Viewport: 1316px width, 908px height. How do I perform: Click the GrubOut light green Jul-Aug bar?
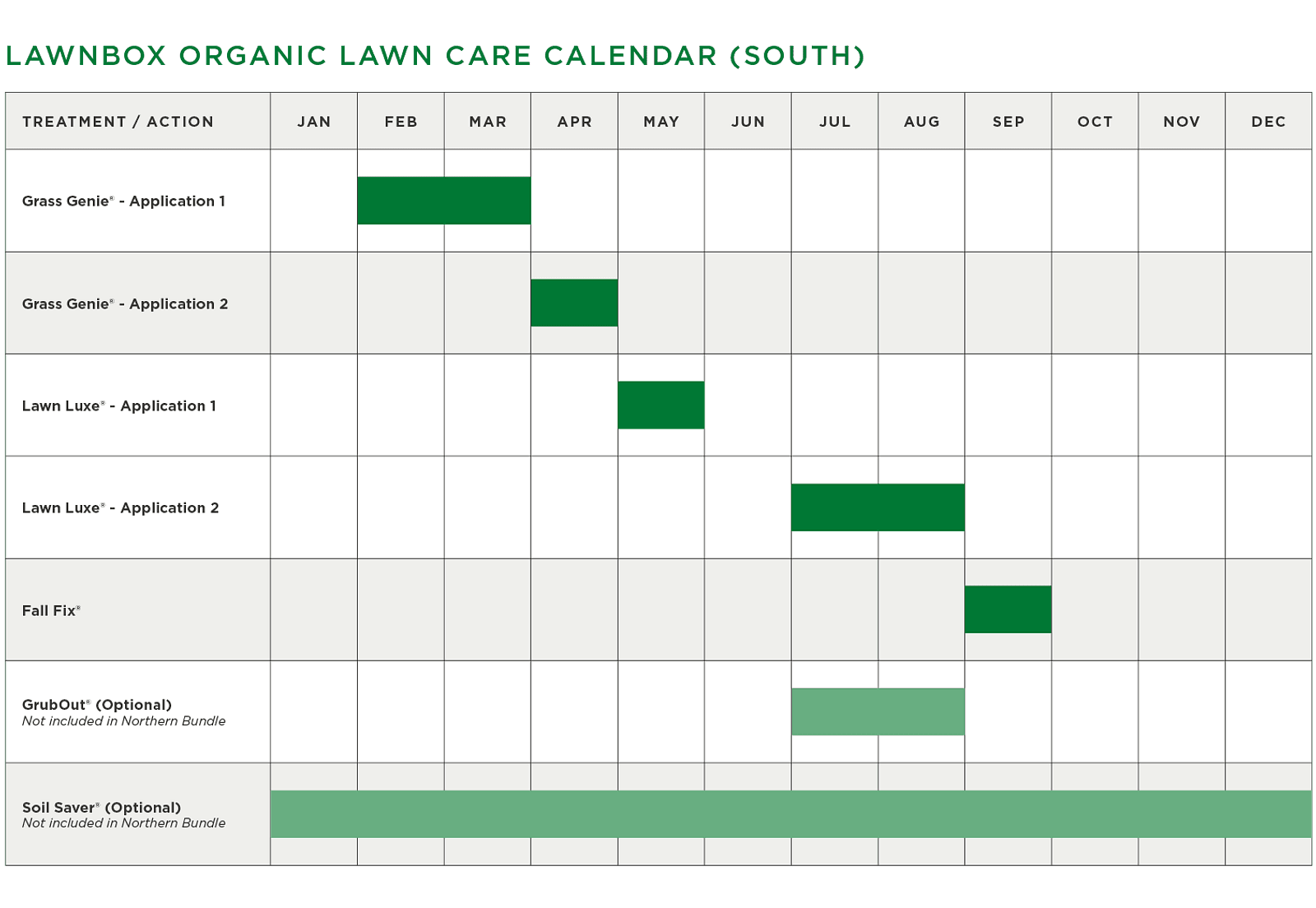(878, 711)
